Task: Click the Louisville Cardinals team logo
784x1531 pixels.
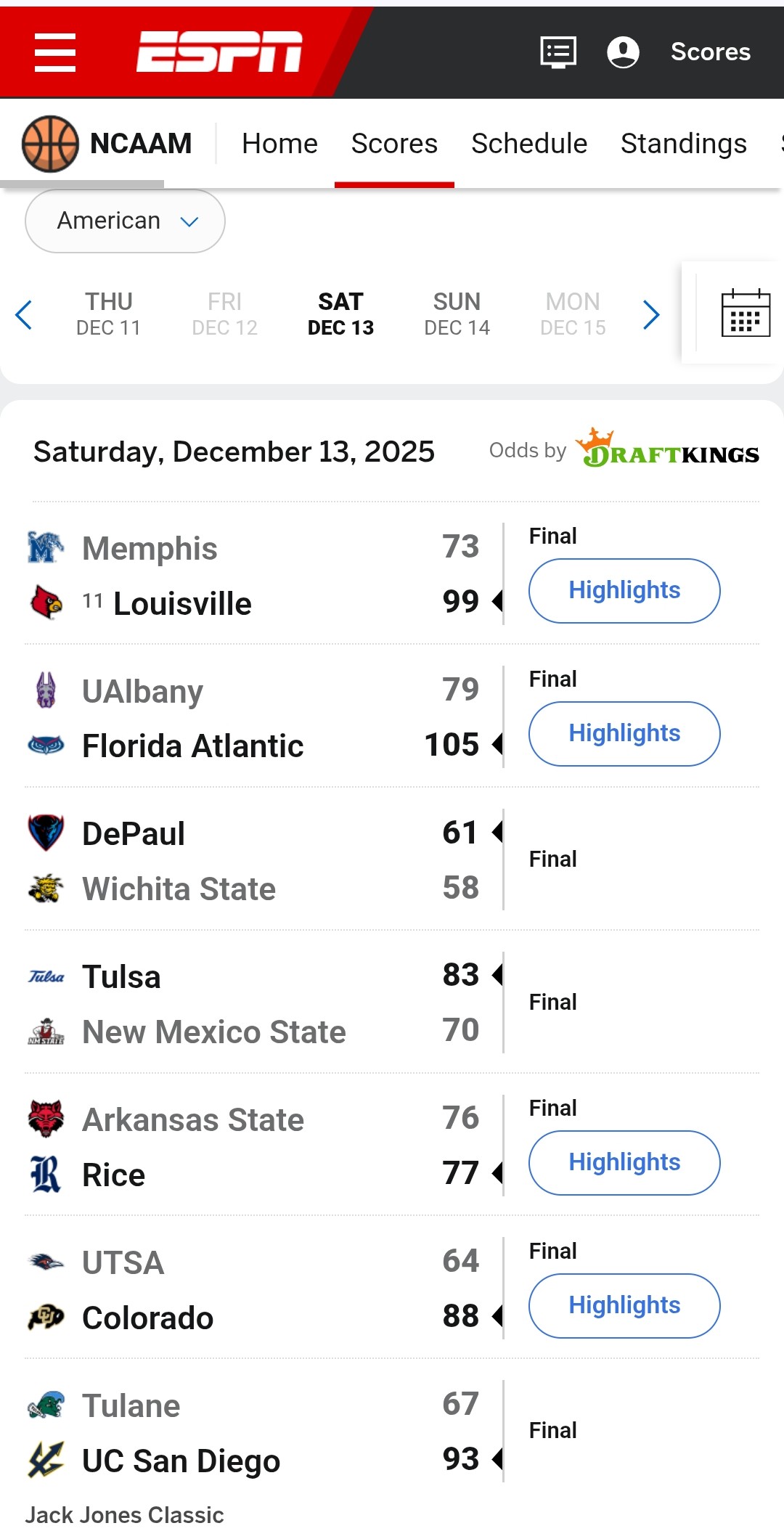Action: [46, 603]
